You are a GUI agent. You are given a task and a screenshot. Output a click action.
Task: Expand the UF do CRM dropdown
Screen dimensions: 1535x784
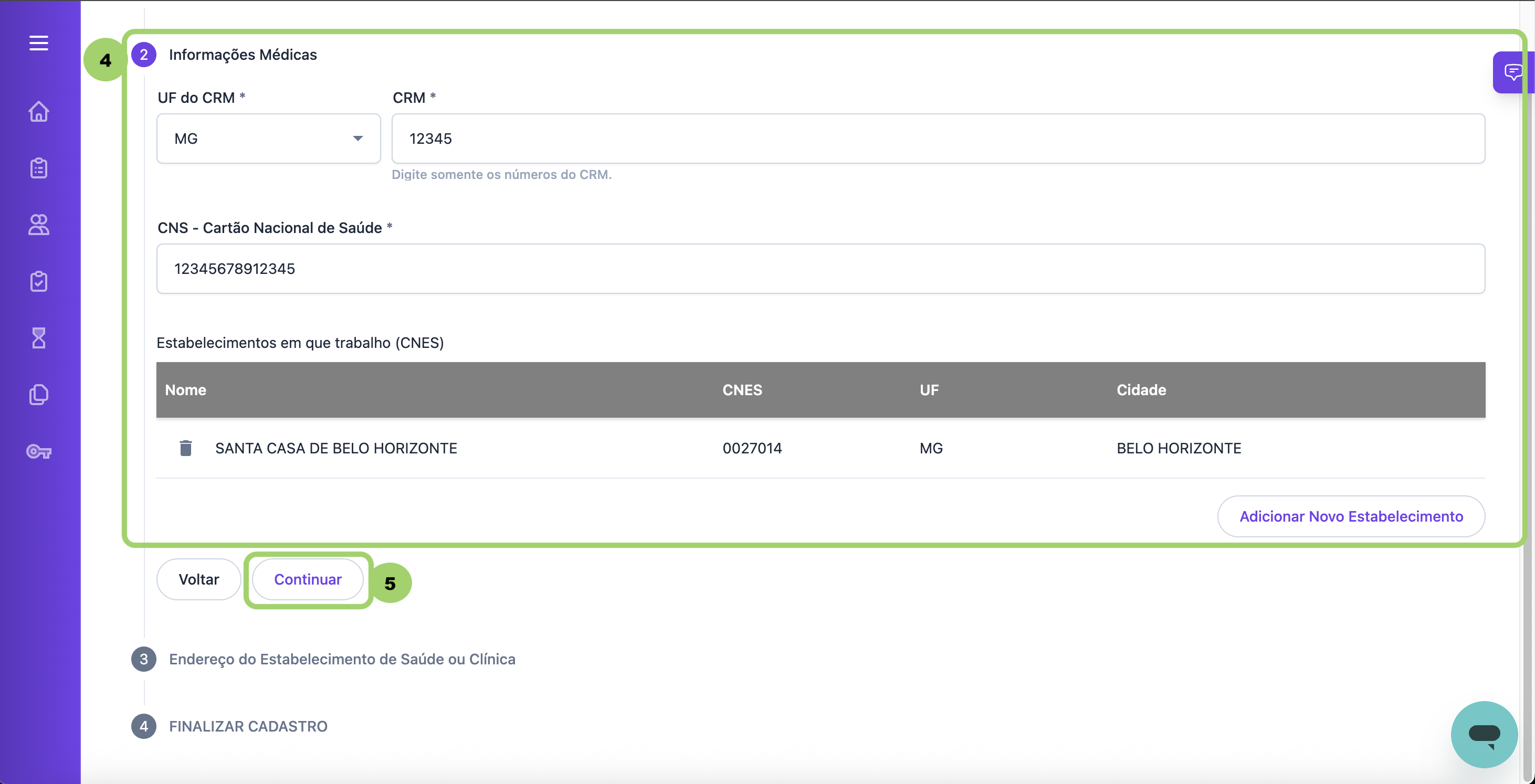pos(268,138)
